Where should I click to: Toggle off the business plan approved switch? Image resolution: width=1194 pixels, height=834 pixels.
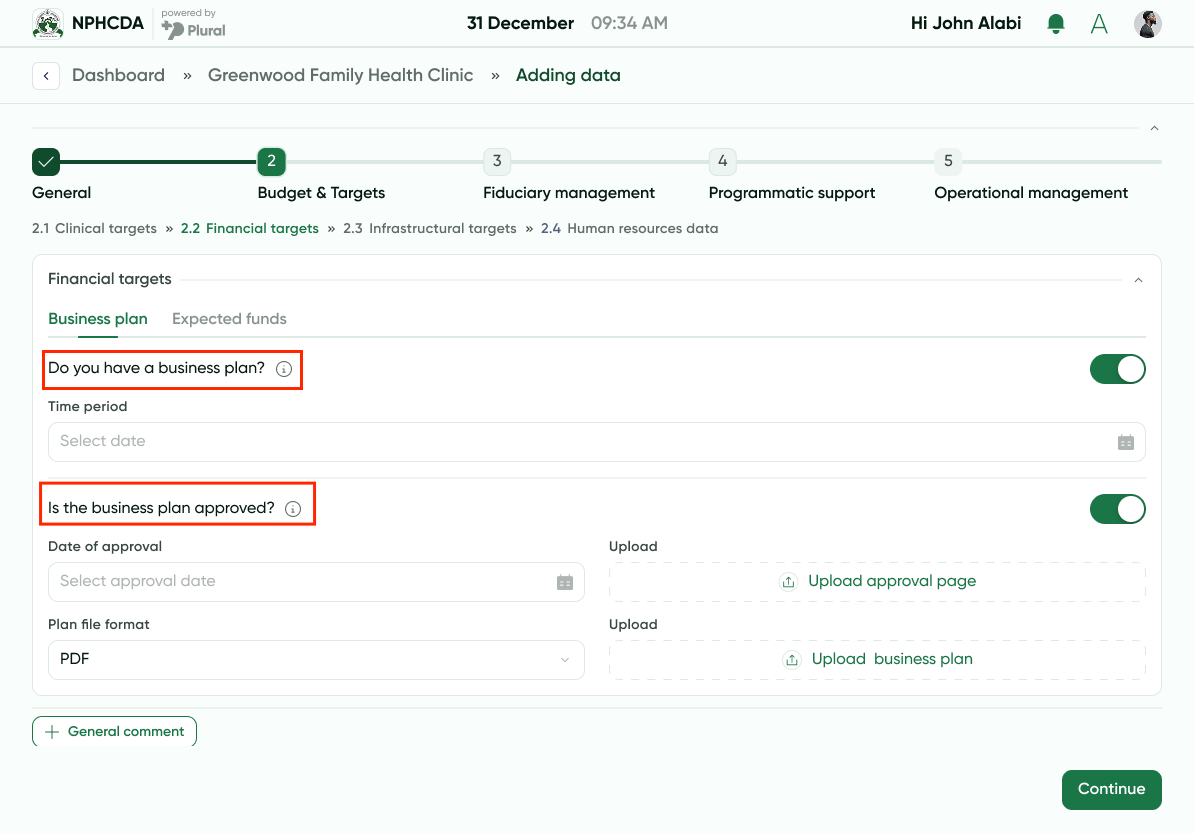pos(1117,509)
